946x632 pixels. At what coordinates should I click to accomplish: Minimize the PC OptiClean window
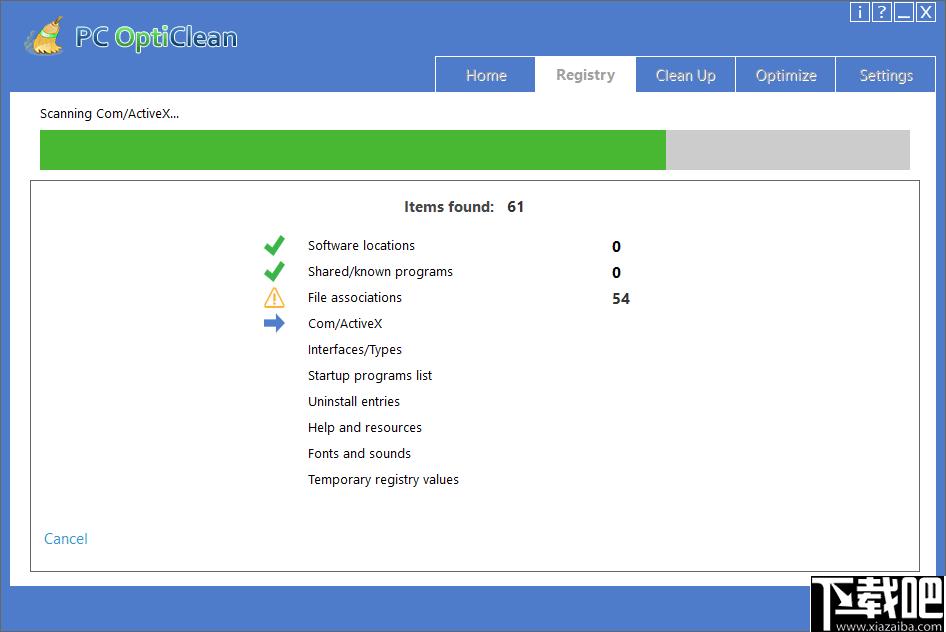(903, 12)
